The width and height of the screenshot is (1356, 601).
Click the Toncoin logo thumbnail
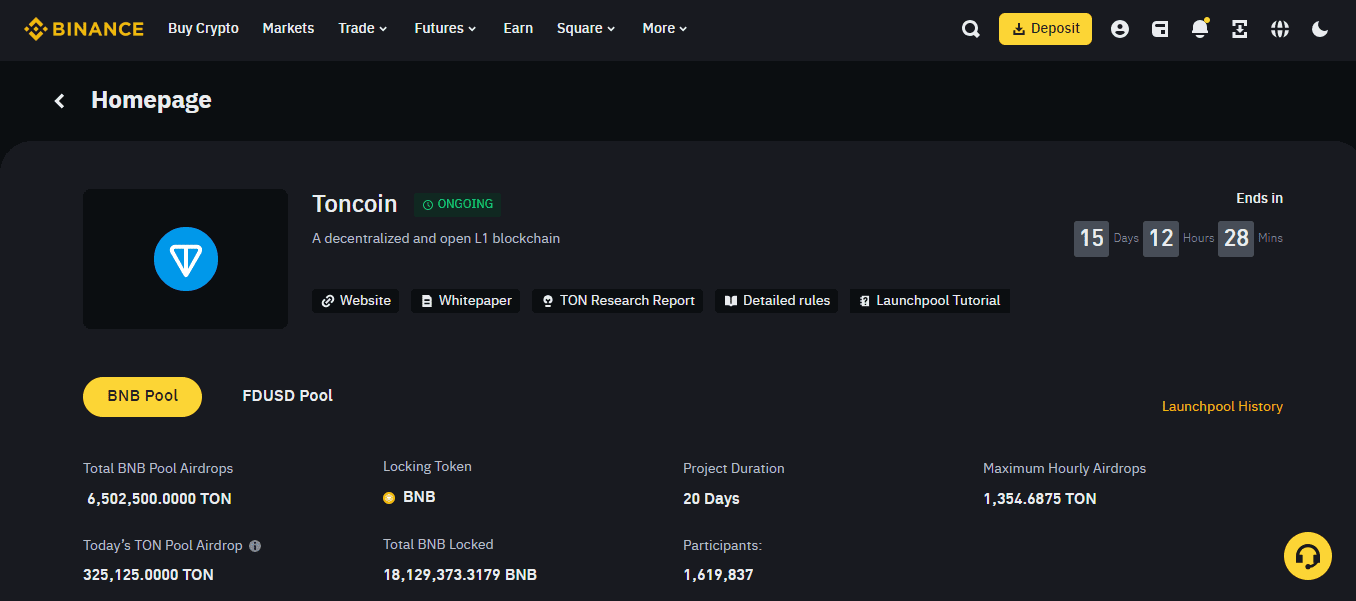[185, 259]
